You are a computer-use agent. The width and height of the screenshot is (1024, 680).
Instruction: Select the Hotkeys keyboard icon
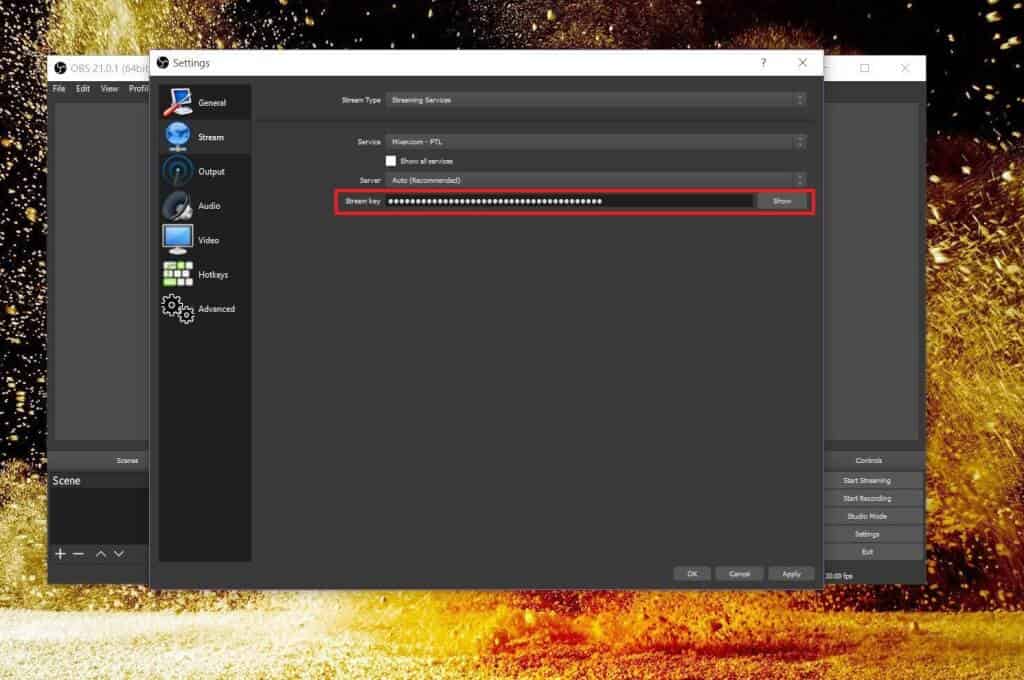pos(178,274)
